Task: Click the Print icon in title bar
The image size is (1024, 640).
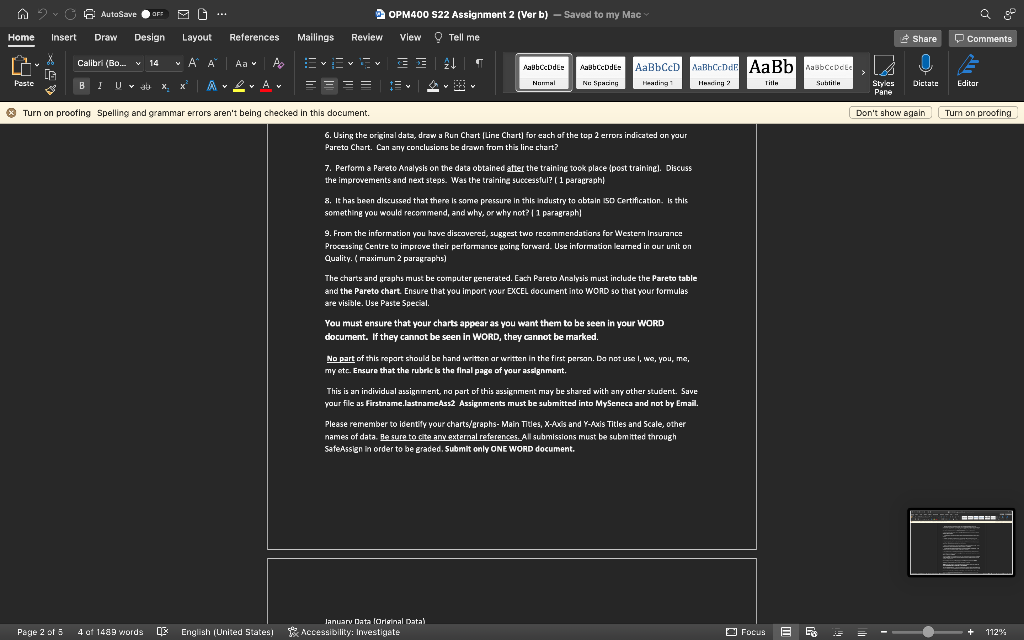Action: pos(89,14)
